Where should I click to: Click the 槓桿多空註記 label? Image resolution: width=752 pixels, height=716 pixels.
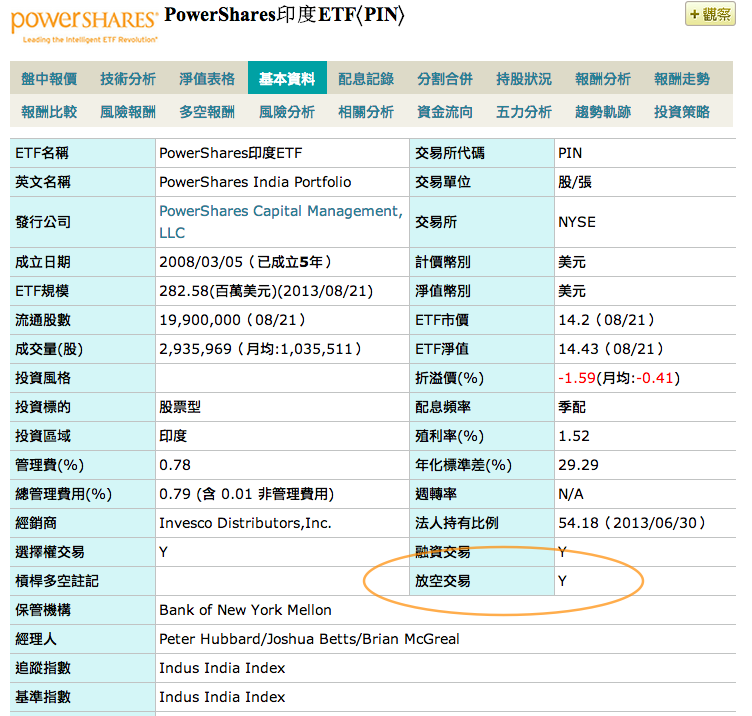[x=57, y=581]
